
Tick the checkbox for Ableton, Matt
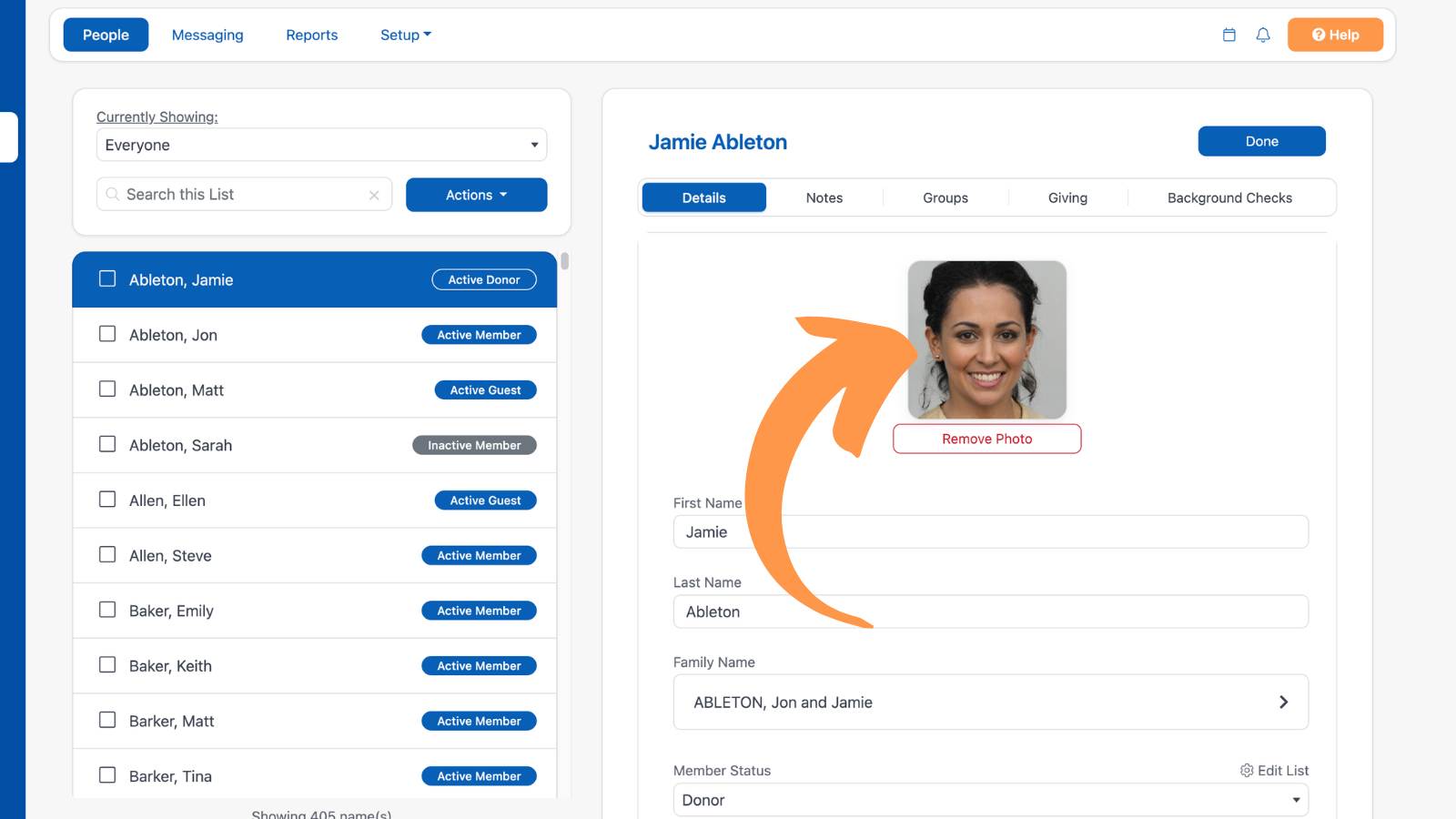click(x=107, y=389)
